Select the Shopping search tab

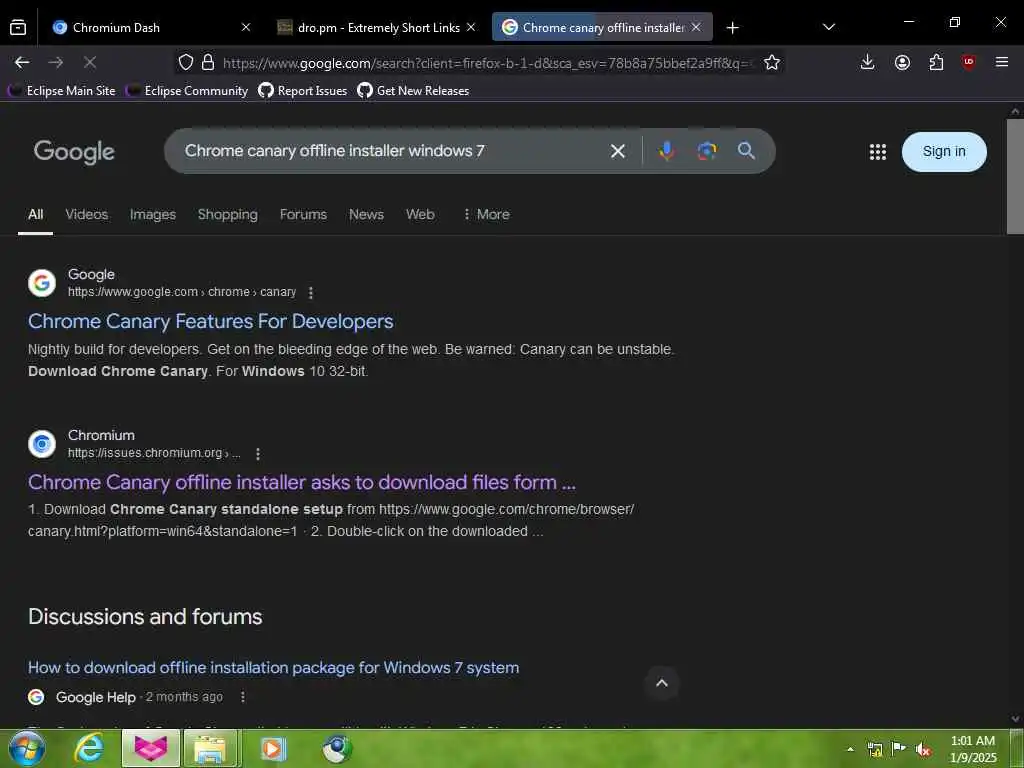pyautogui.click(x=227, y=214)
